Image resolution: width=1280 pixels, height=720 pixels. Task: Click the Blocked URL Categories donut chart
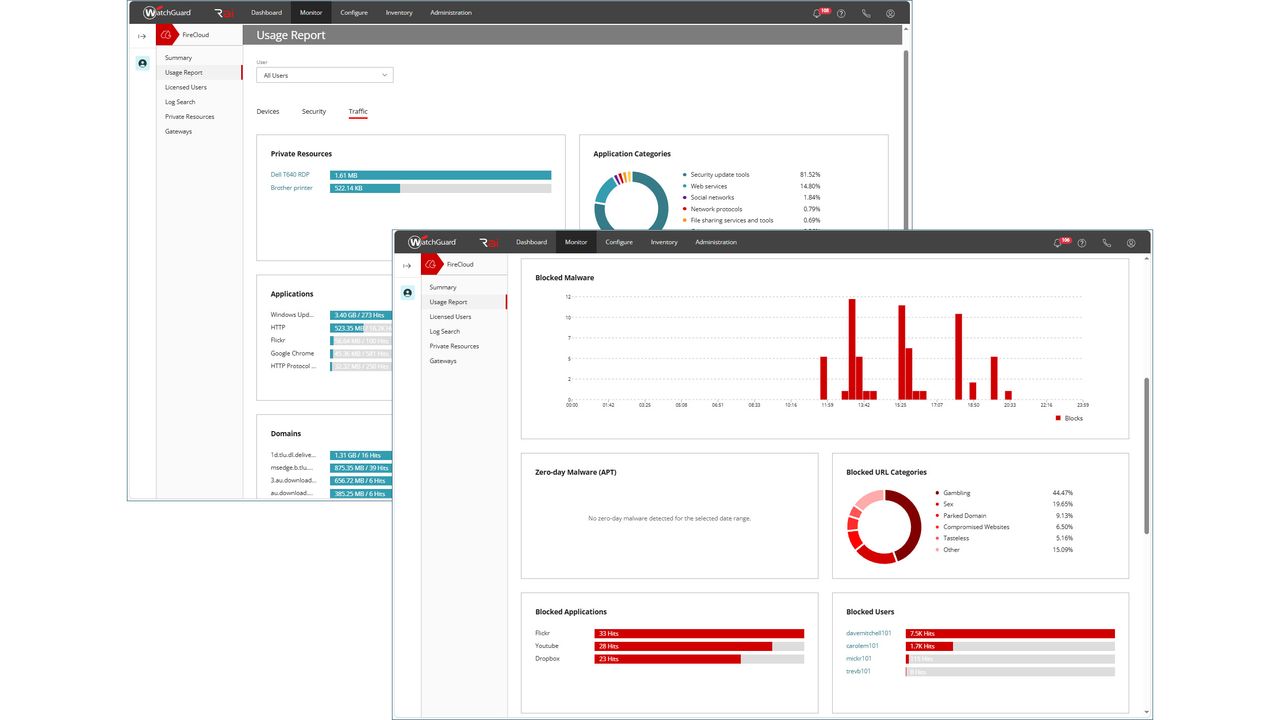coord(884,526)
